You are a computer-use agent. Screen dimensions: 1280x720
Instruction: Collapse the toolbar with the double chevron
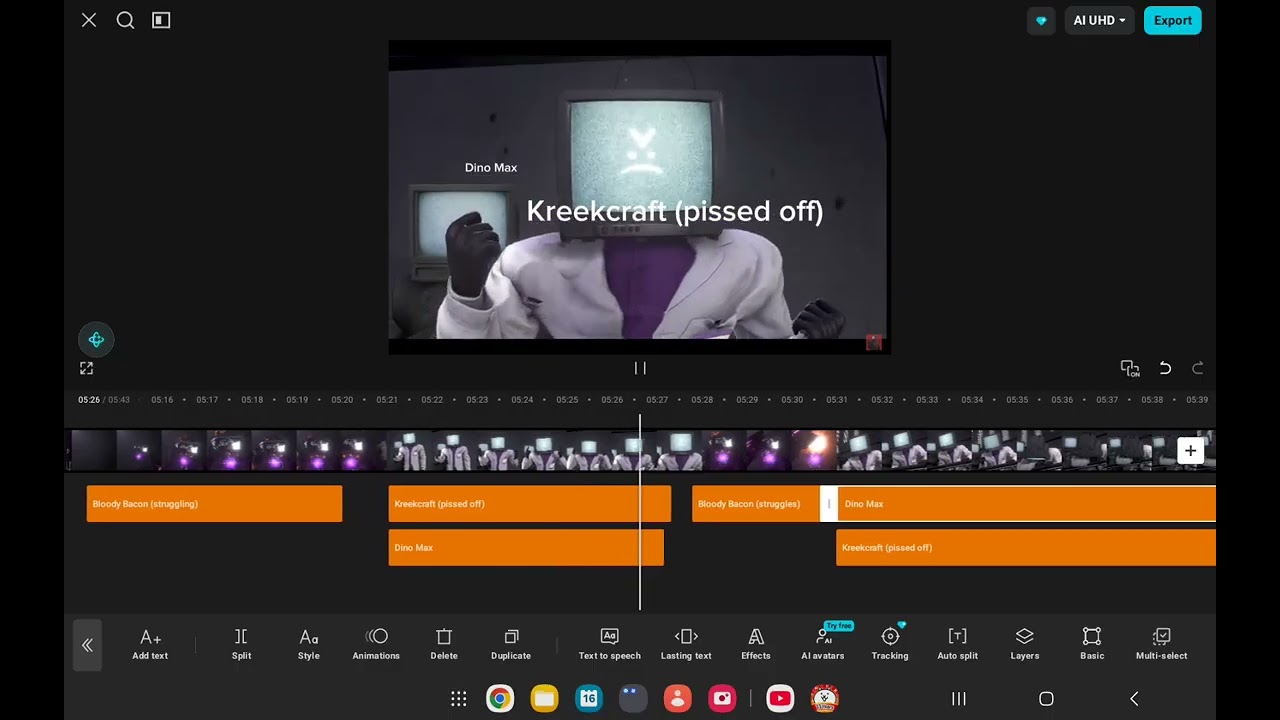87,645
